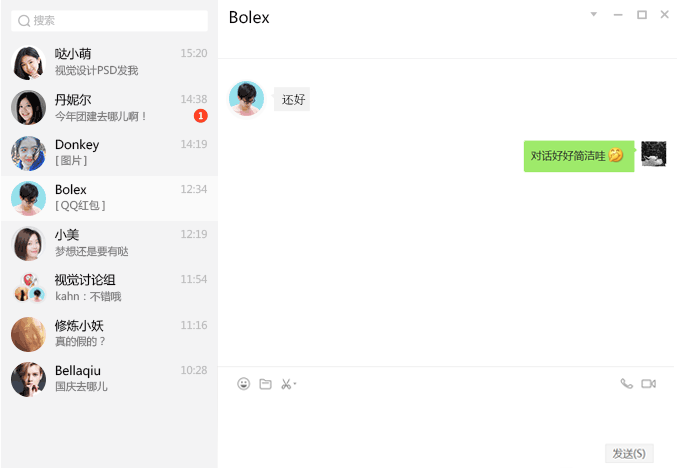Screen dimensions: 679x468
Task: Expand the dropdown arrow next to scissors
Action: pos(295,384)
